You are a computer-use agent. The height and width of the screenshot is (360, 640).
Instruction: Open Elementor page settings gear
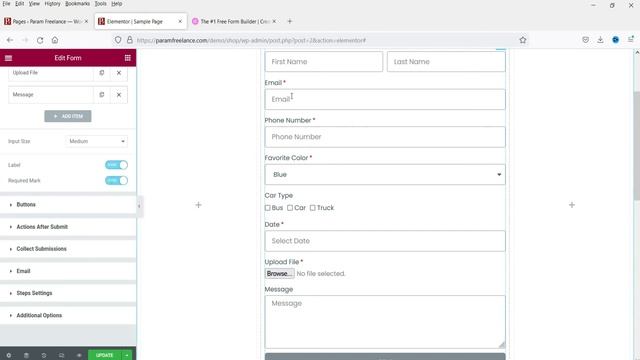pyautogui.click(x=9, y=355)
